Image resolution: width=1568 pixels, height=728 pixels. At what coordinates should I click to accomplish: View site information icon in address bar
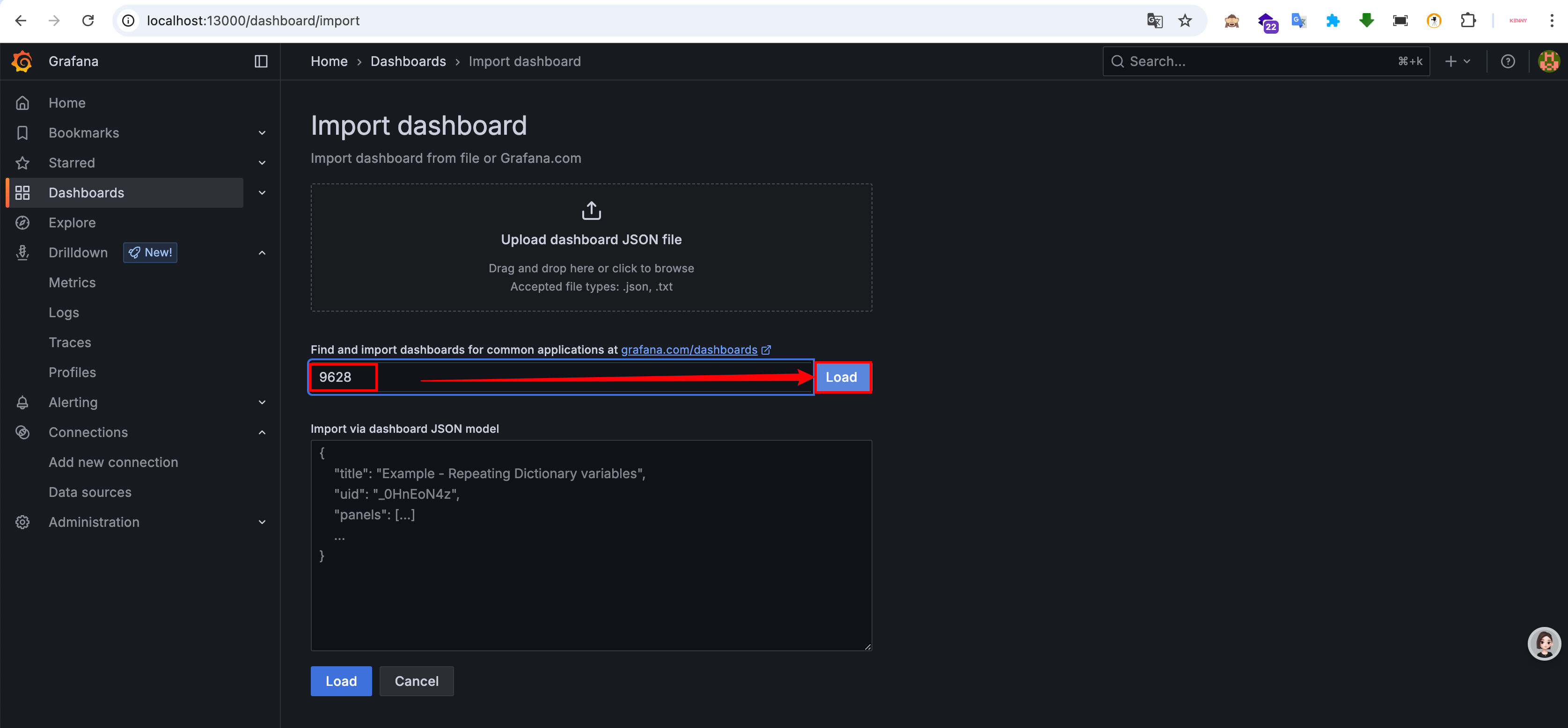(x=128, y=21)
